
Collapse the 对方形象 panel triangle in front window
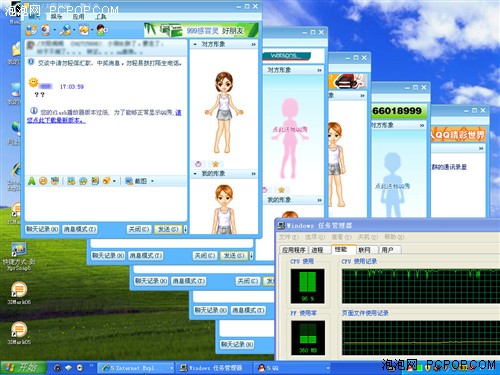195,44
